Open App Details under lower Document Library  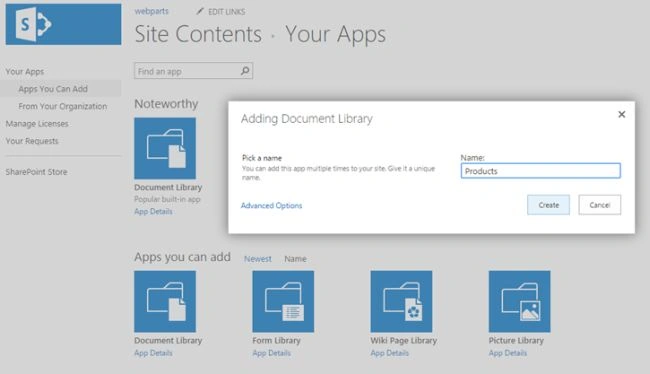[153, 353]
